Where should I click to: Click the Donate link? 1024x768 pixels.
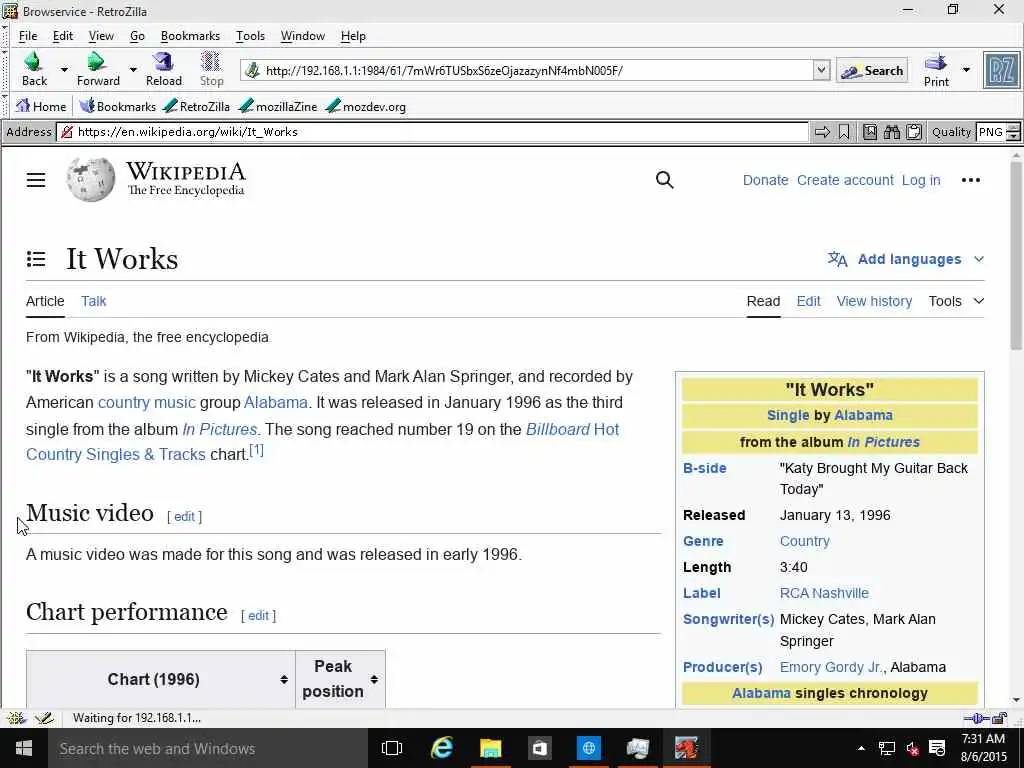pyautogui.click(x=765, y=180)
